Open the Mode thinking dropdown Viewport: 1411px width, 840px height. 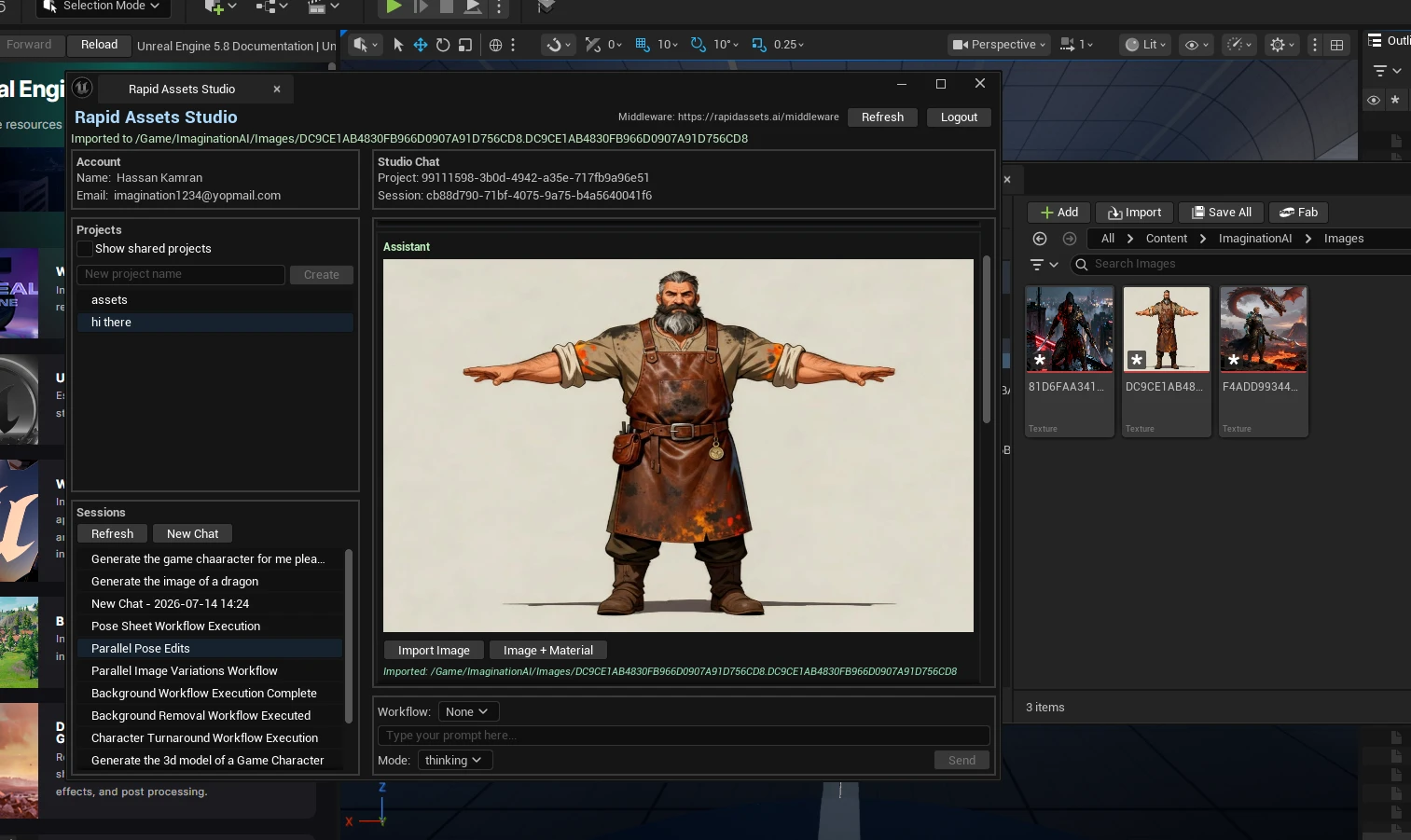[x=454, y=761]
